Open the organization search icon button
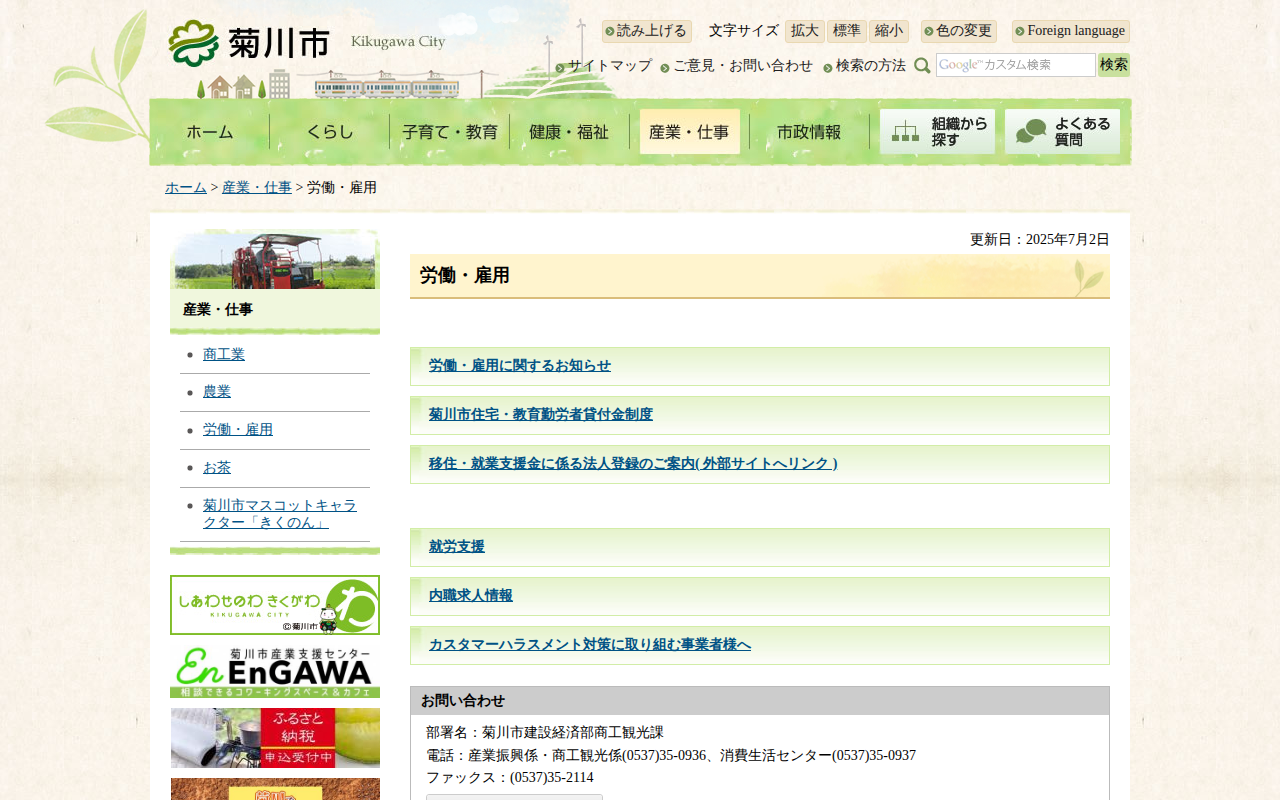The width and height of the screenshot is (1280, 800). tap(937, 132)
